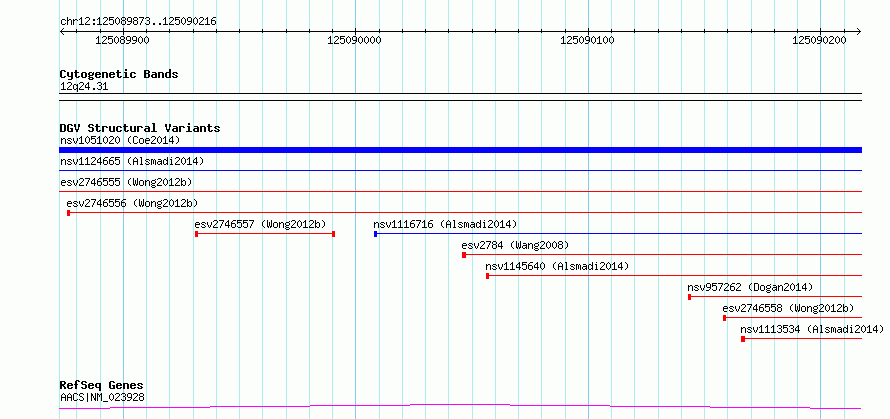This screenshot has height=419, width=890.
Task: Open the nsv957262 (Dogan2014) variant label
Action: [x=750, y=287]
